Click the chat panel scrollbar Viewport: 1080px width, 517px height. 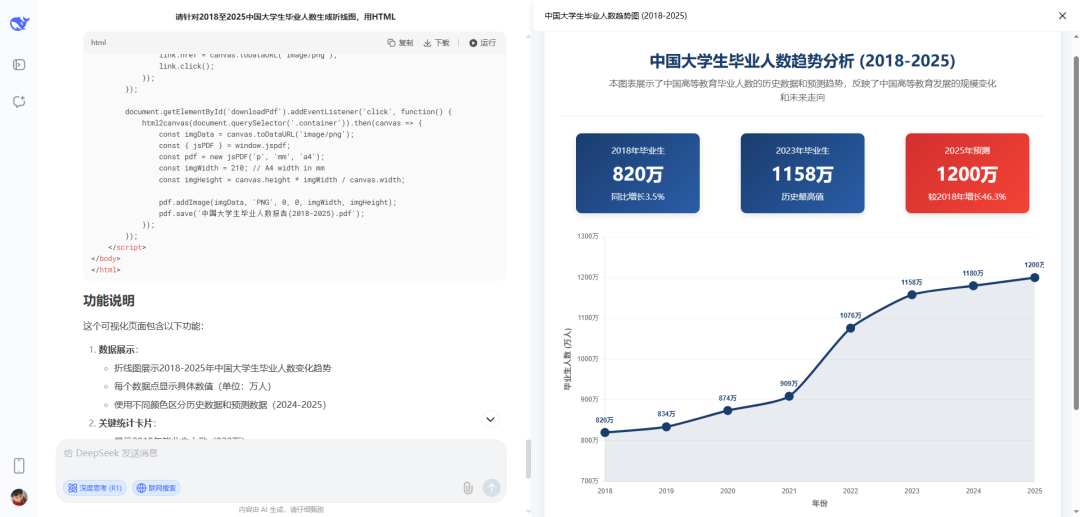[528, 459]
